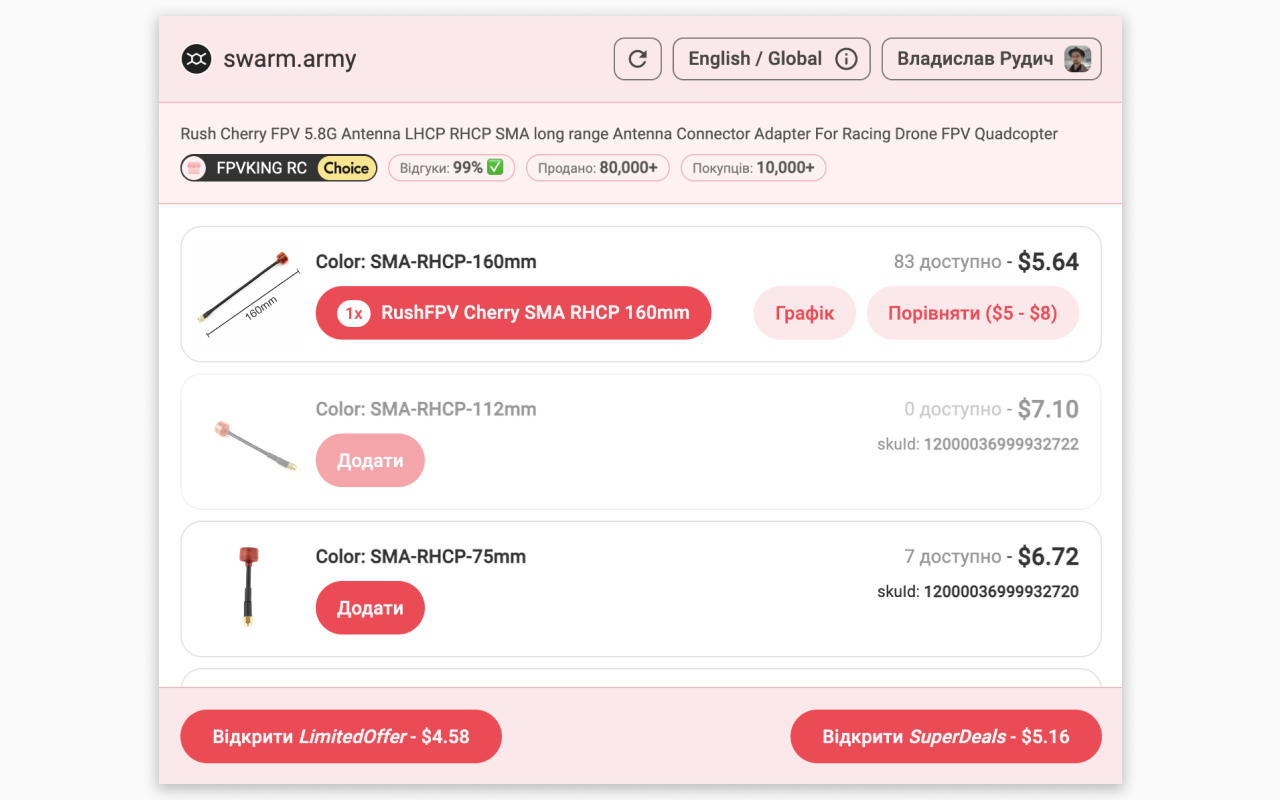Click the disabled Додати for SMA-RHCP-112mm
This screenshot has width=1280, height=800.
click(x=370, y=460)
